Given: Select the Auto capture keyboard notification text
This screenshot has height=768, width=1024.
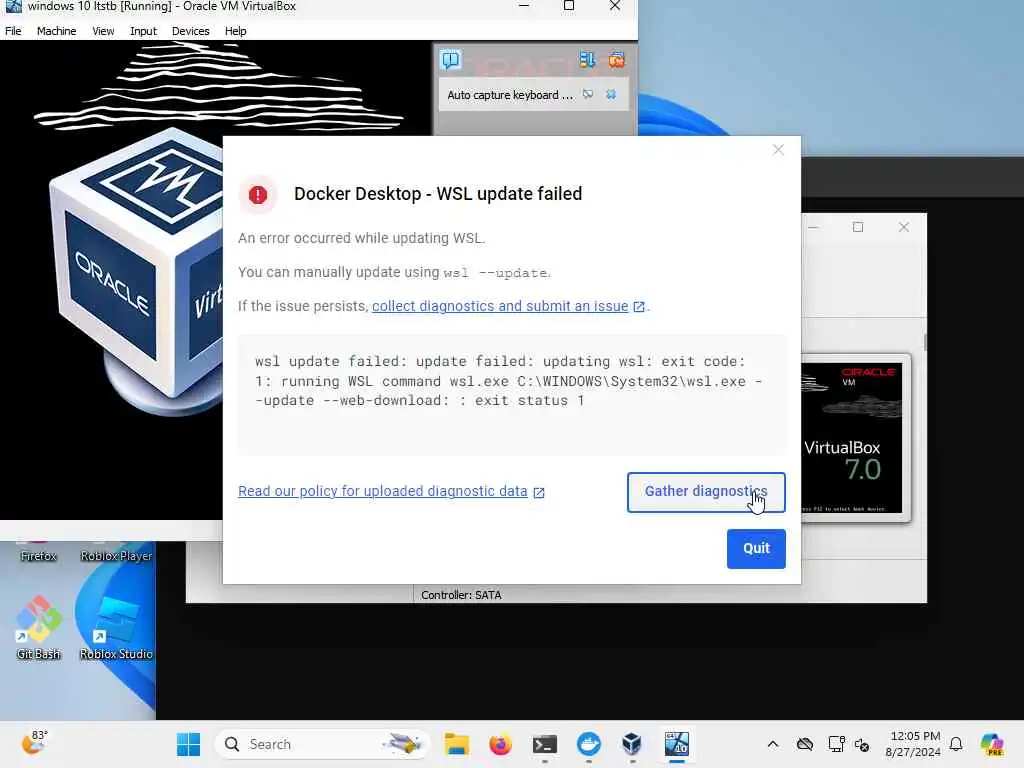Looking at the screenshot, I should click(x=510, y=95).
